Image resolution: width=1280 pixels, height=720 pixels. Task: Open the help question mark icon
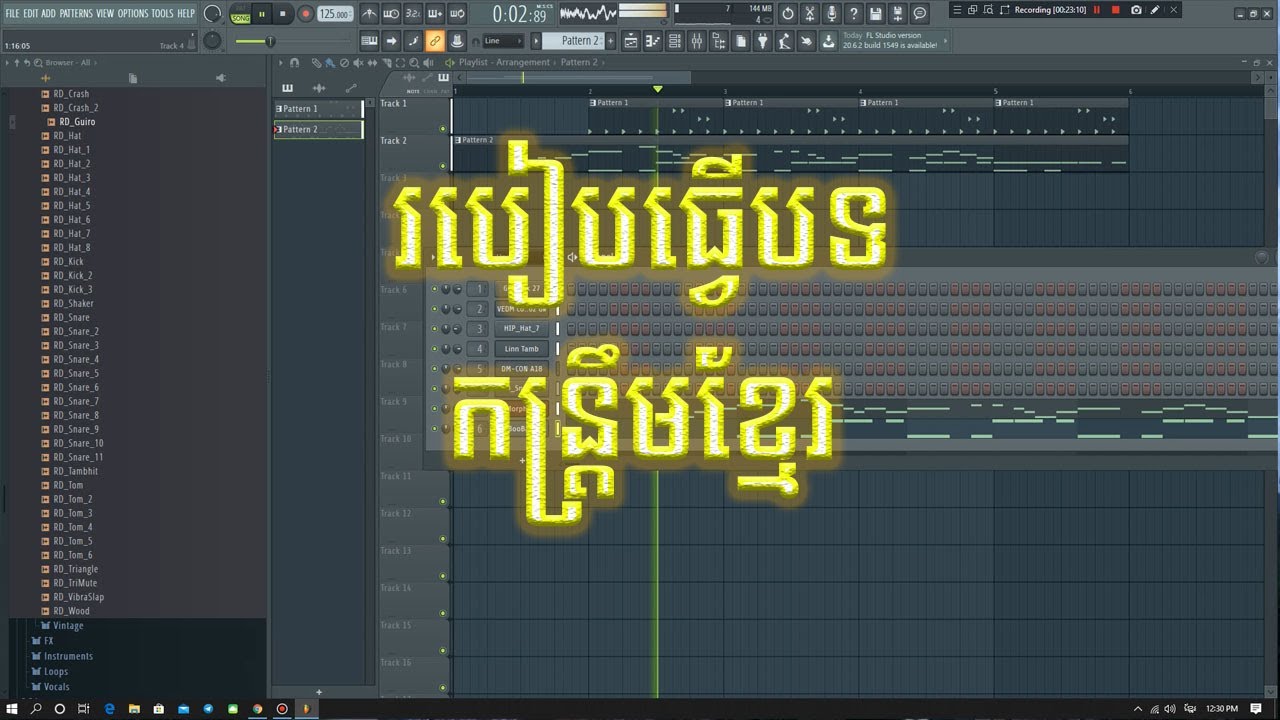(853, 14)
